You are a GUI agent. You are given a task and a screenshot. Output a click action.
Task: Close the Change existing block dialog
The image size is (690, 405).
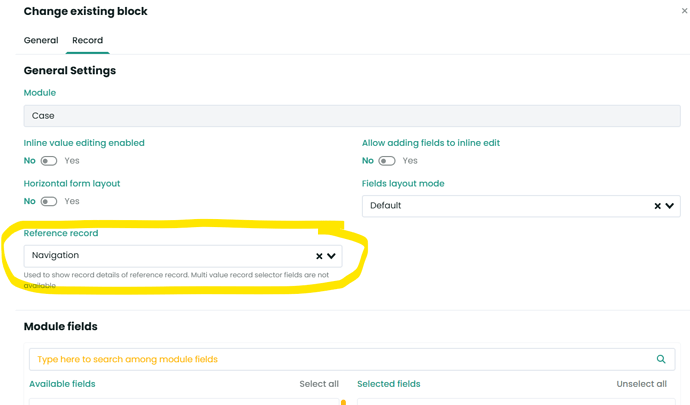click(x=683, y=12)
